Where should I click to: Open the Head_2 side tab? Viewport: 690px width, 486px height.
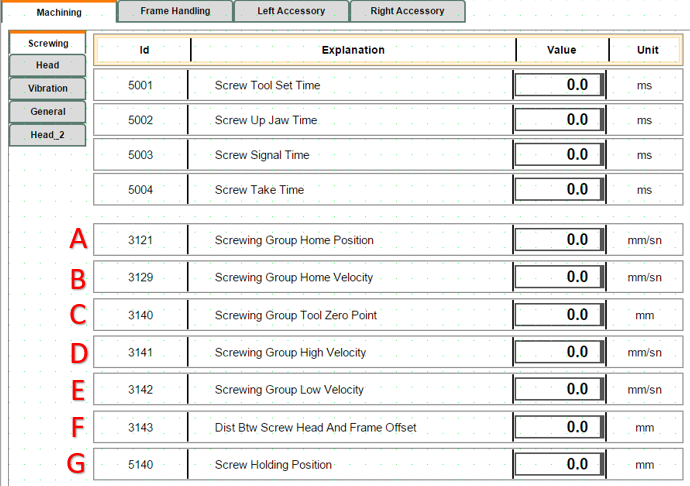coord(48,135)
